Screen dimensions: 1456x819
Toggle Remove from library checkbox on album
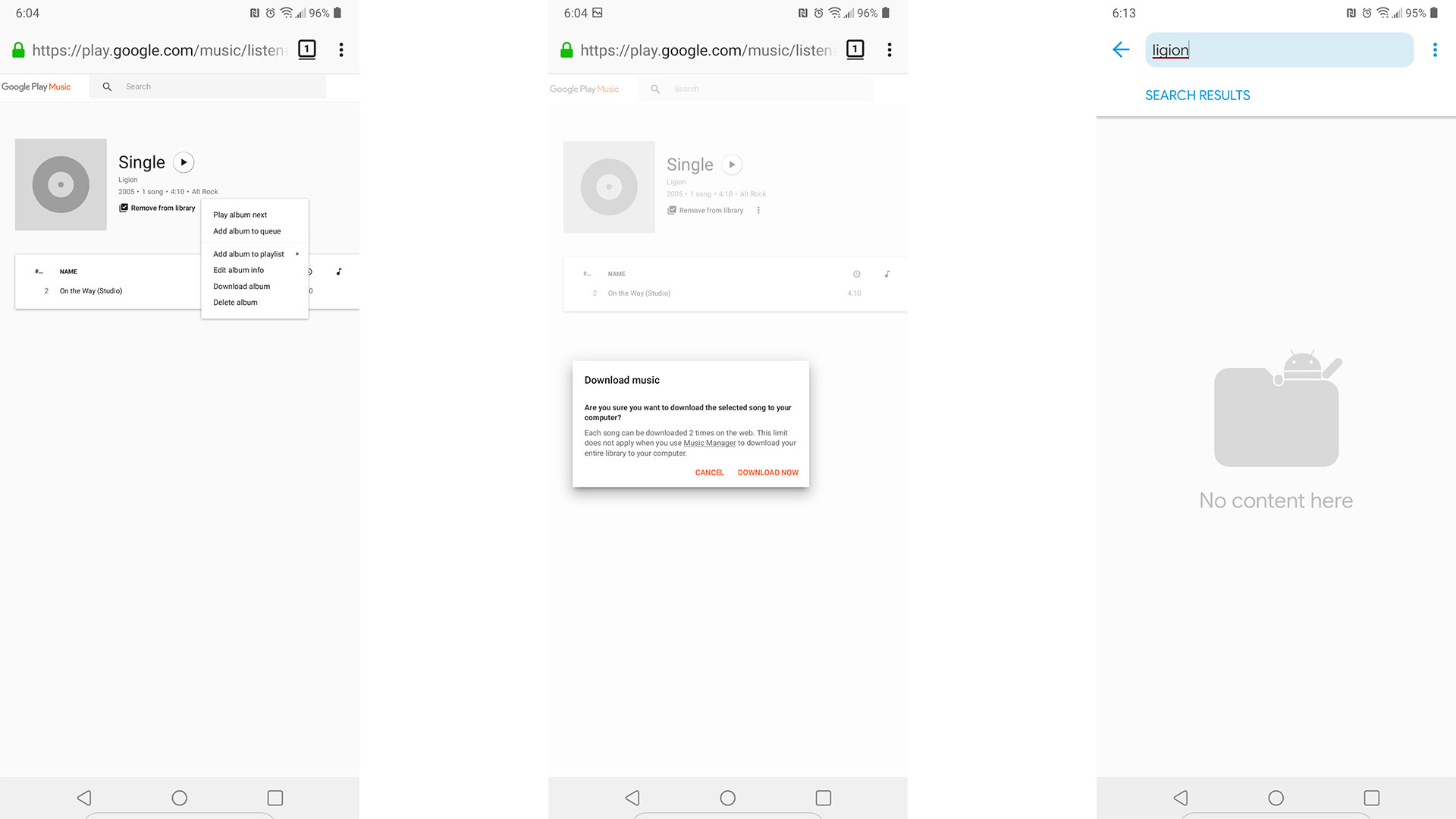point(123,207)
